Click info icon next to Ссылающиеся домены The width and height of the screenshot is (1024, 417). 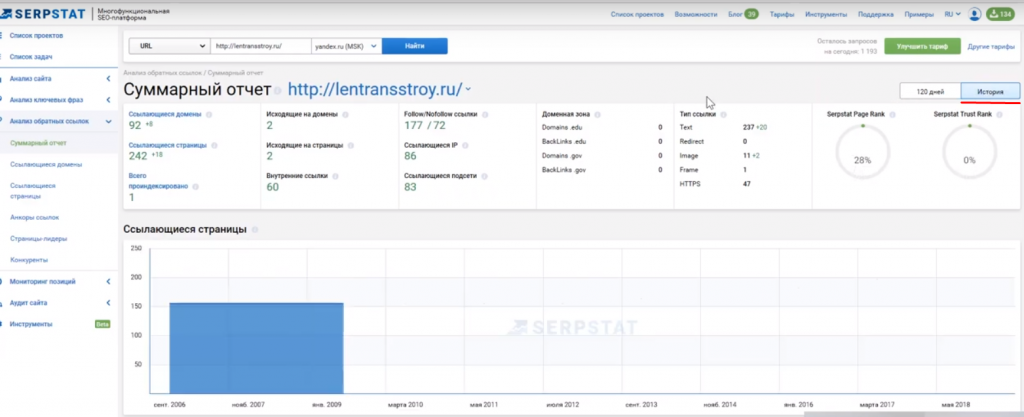[209, 114]
